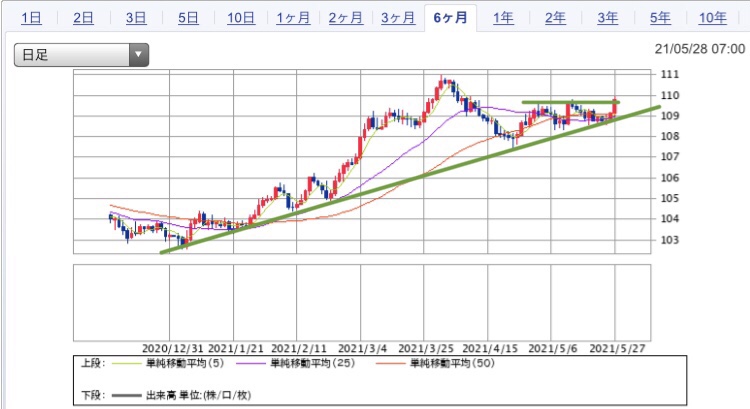Screen dimensions: 750x409
Task: Select the 5日 chart range
Action: (x=188, y=18)
